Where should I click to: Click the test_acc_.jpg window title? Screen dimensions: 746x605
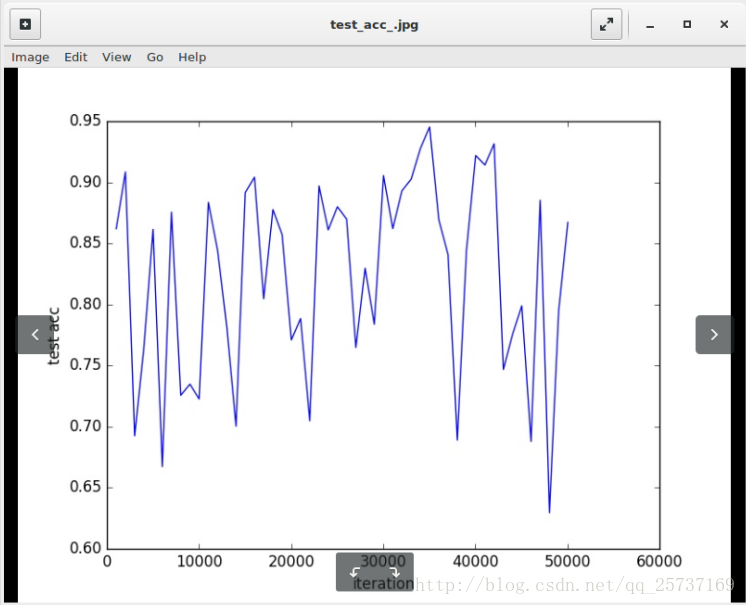[x=374, y=24]
